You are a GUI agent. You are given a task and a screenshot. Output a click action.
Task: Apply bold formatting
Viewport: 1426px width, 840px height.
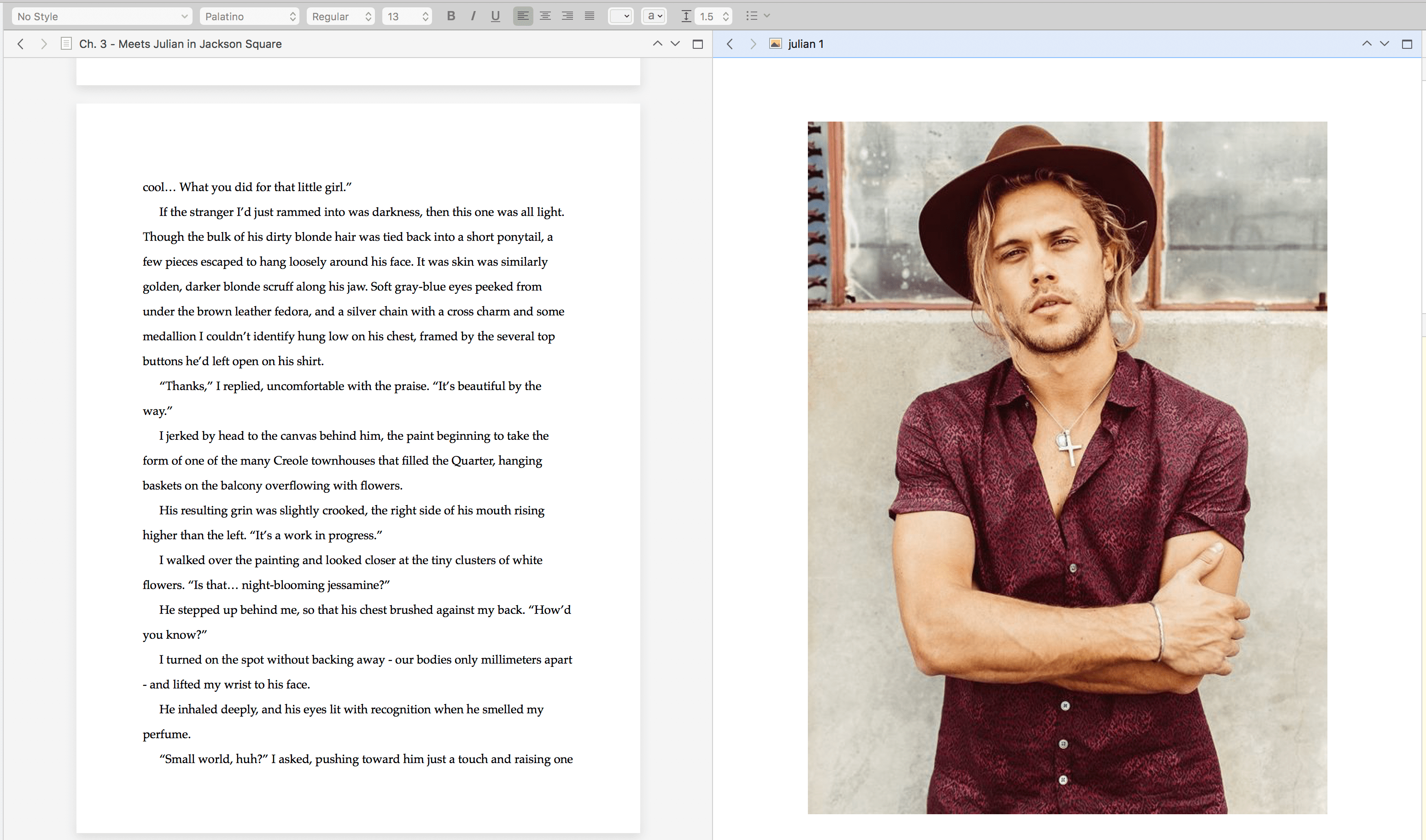point(451,16)
